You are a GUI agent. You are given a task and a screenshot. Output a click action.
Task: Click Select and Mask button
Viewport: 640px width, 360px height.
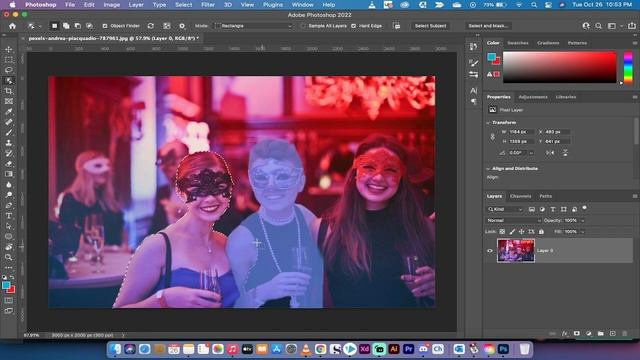click(x=488, y=26)
